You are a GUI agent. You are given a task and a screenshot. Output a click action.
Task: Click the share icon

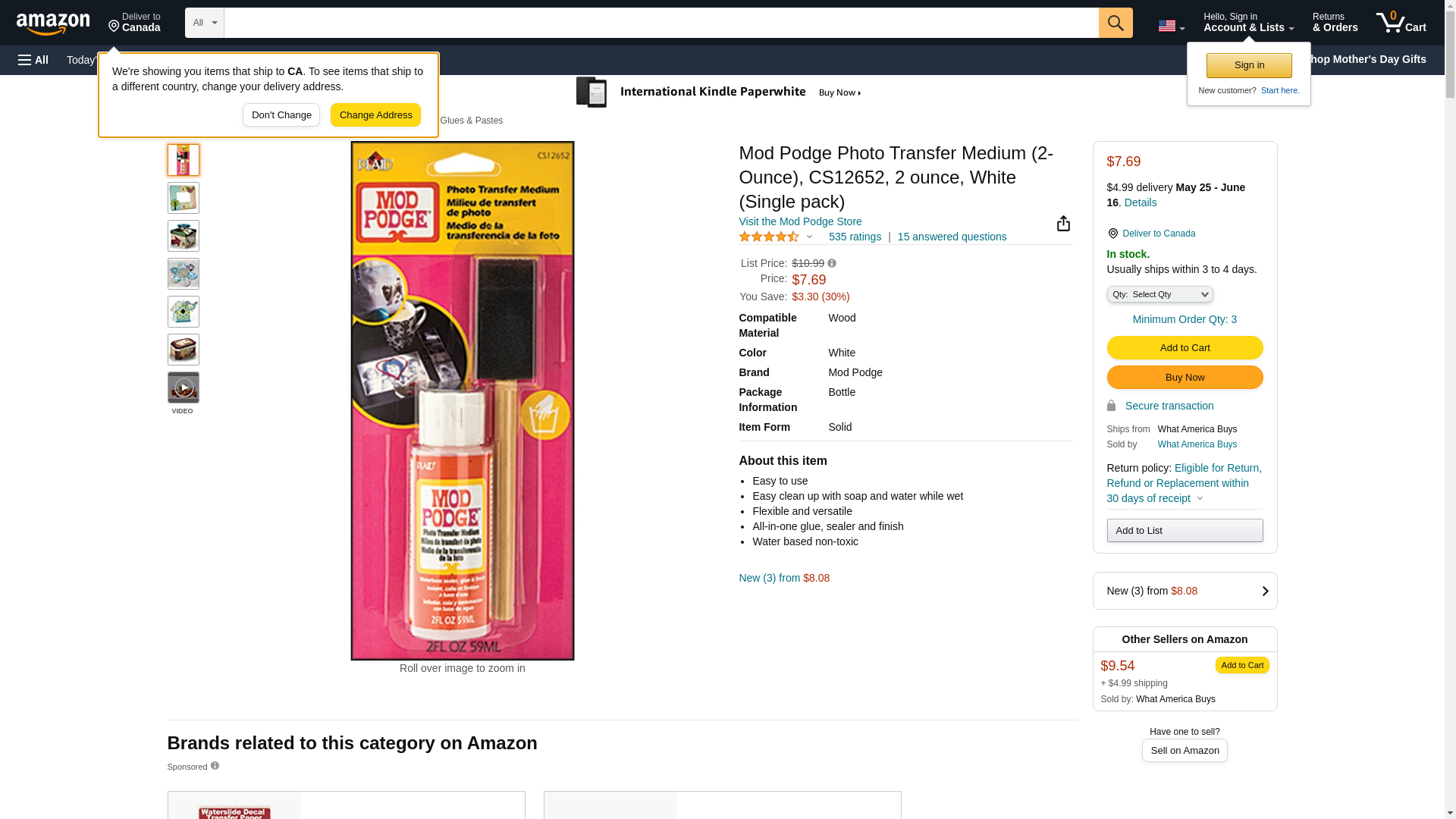point(1063,224)
